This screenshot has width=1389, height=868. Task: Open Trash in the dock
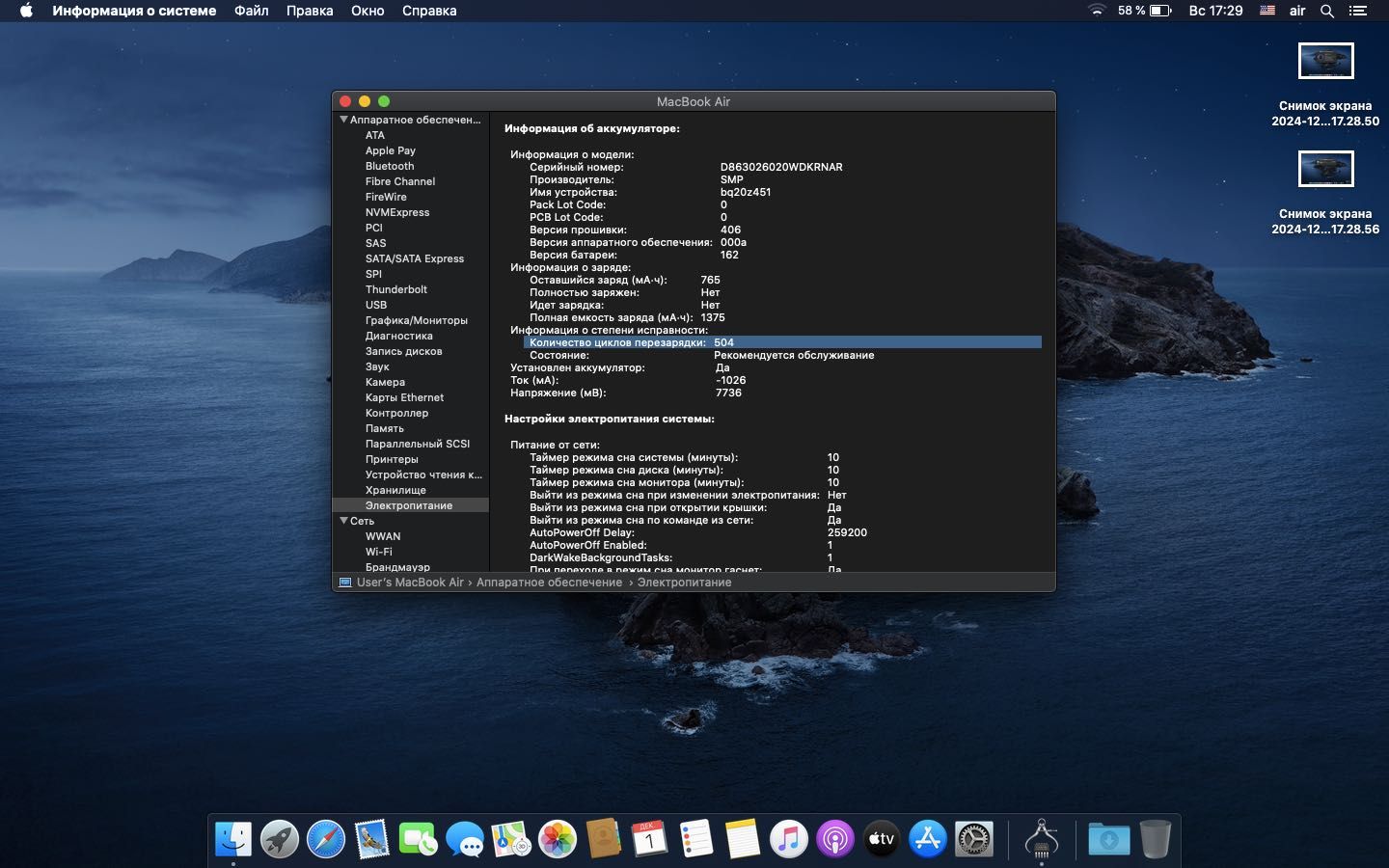1156,839
